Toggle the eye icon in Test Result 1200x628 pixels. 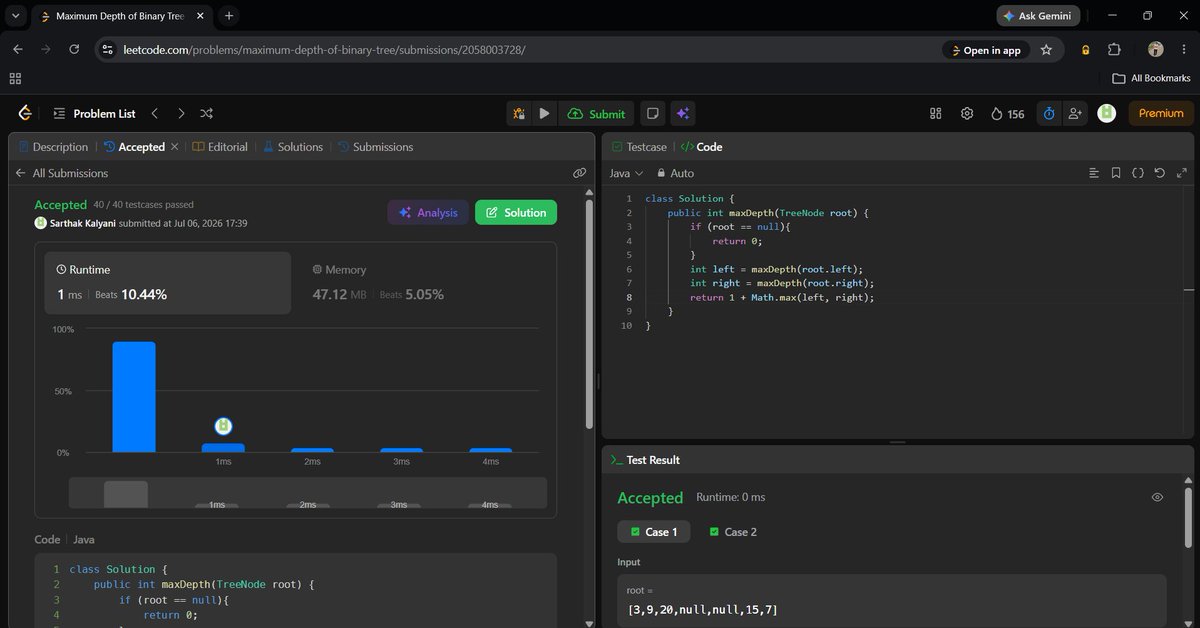(1157, 497)
